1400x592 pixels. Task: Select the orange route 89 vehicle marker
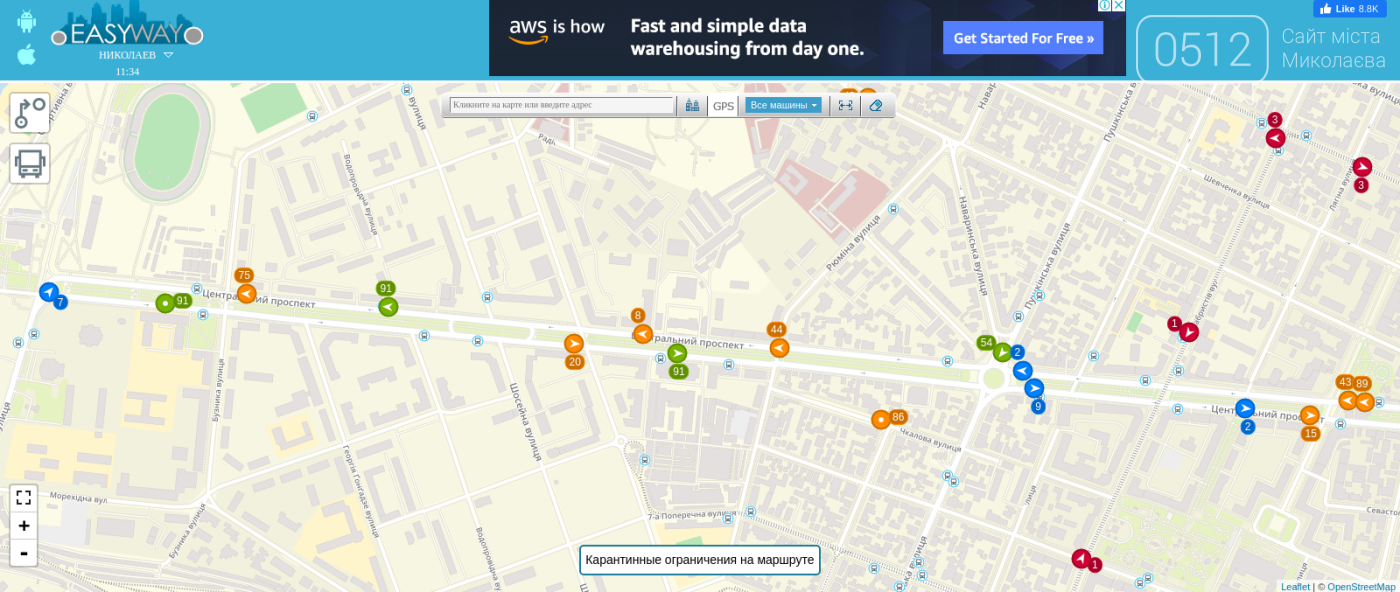point(1364,401)
